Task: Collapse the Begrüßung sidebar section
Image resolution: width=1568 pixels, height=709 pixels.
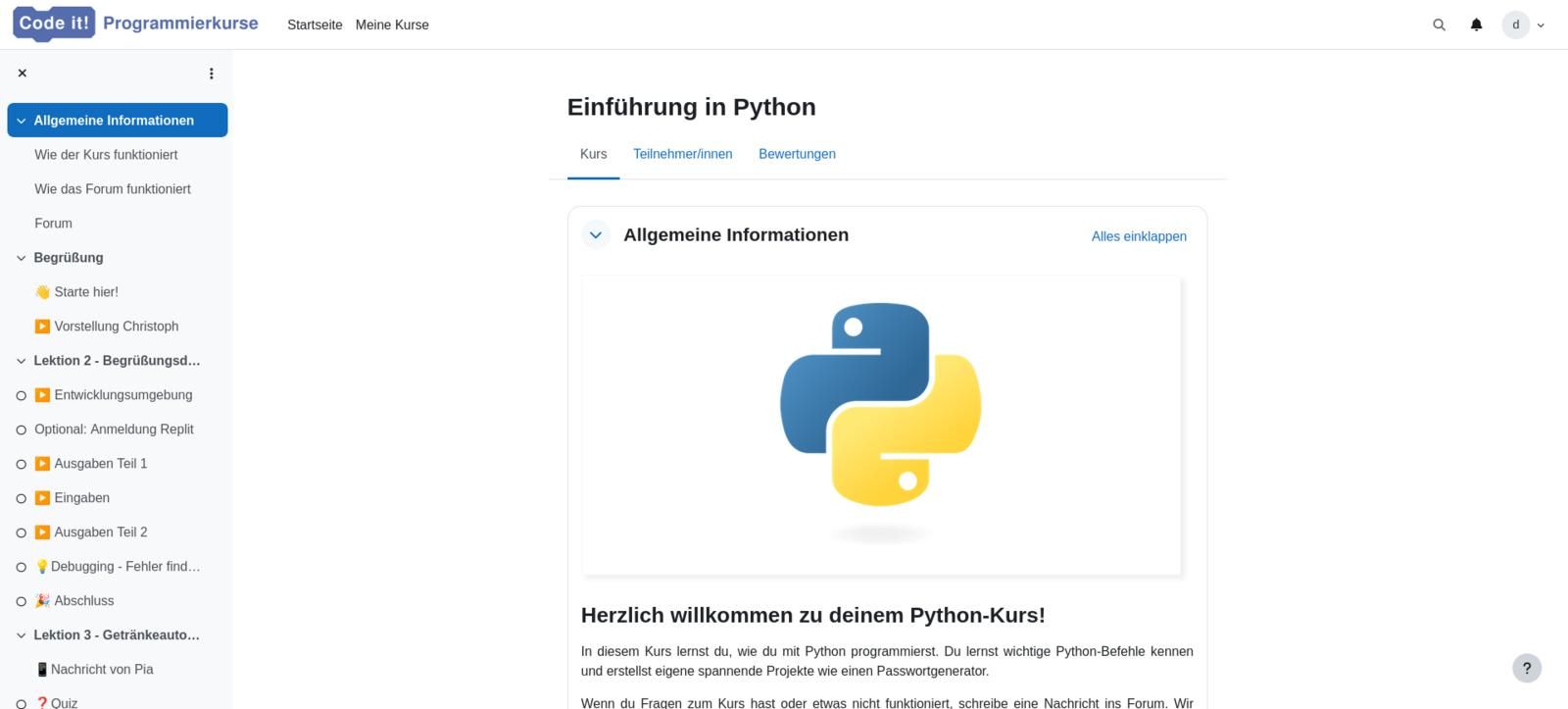Action: [x=21, y=258]
